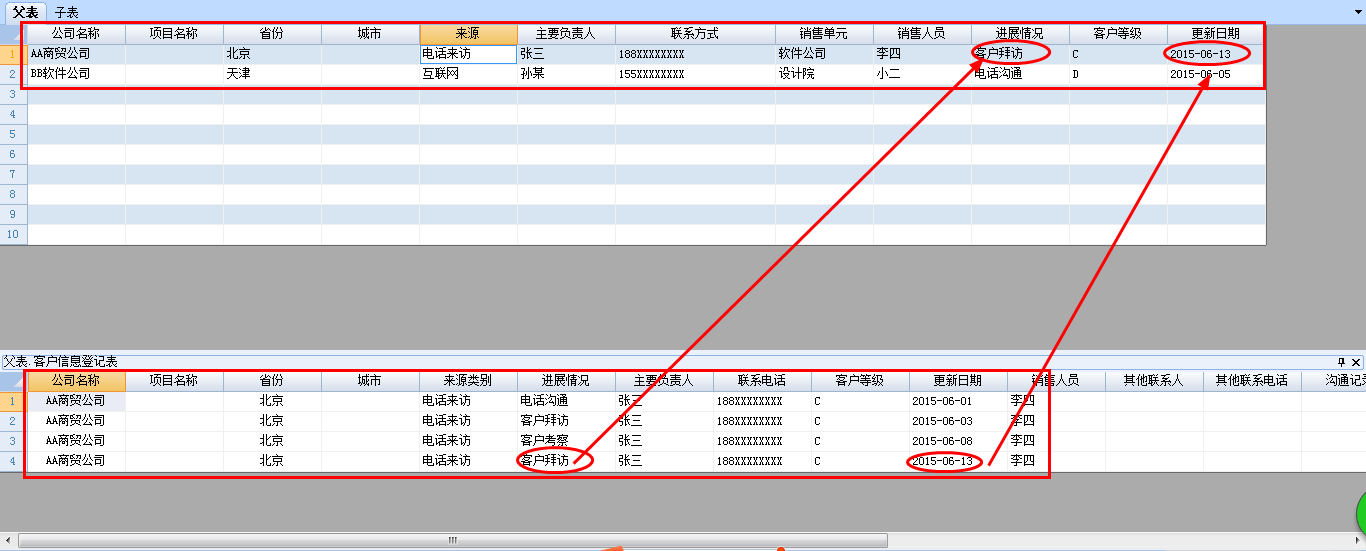Click the 天津 province cell
Viewport: 1366px width, 551px height.
[272, 74]
